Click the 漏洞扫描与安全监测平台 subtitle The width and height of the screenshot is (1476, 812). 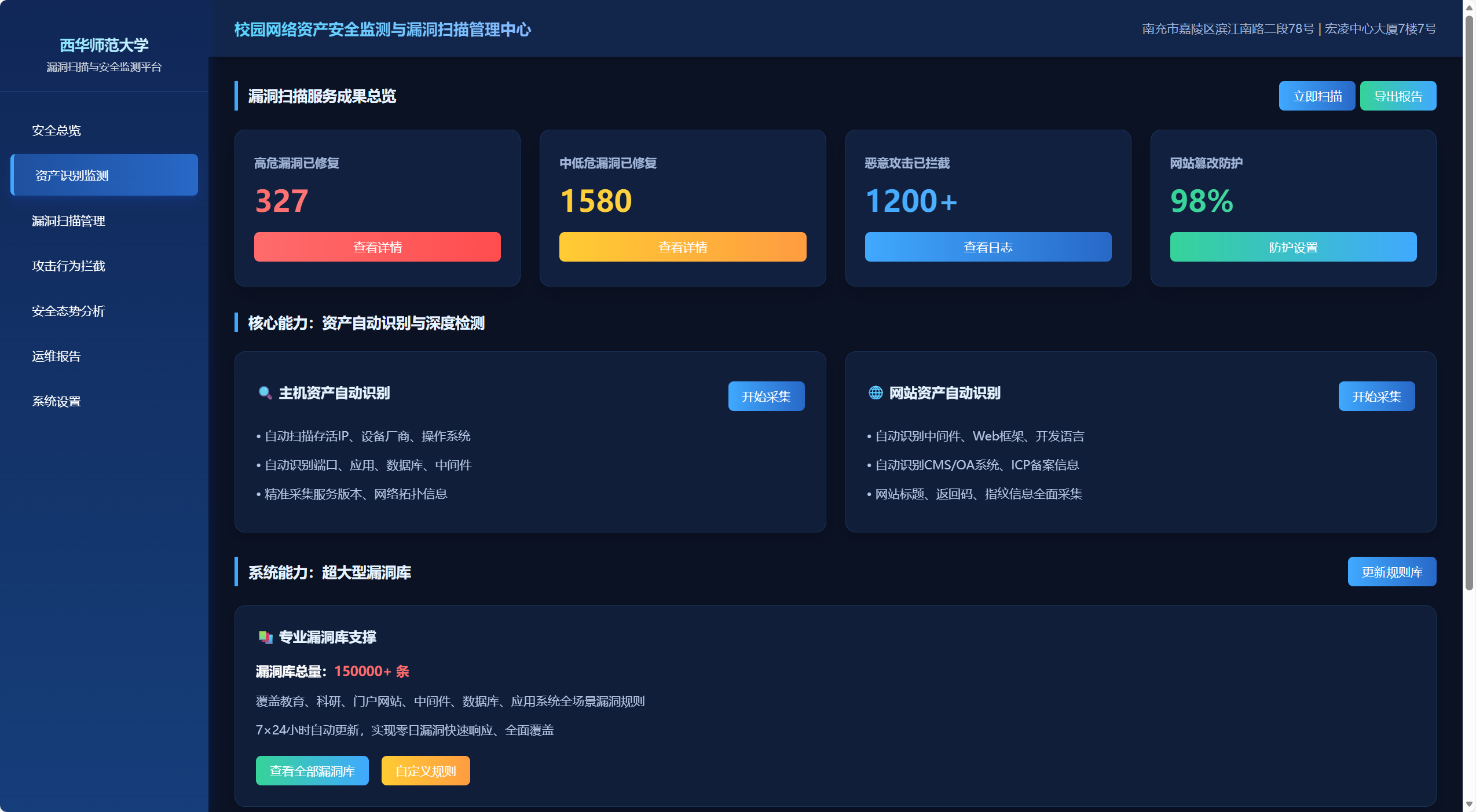[104, 67]
